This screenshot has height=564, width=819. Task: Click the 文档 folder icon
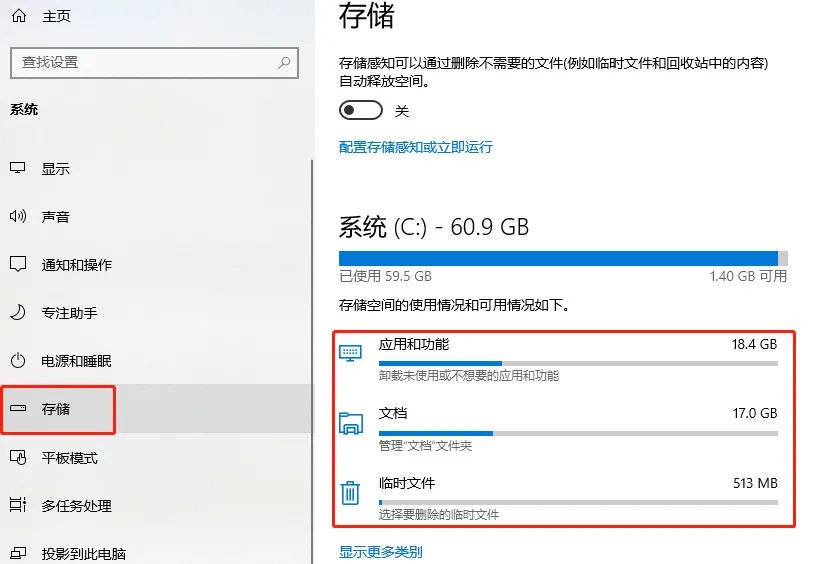[x=351, y=424]
